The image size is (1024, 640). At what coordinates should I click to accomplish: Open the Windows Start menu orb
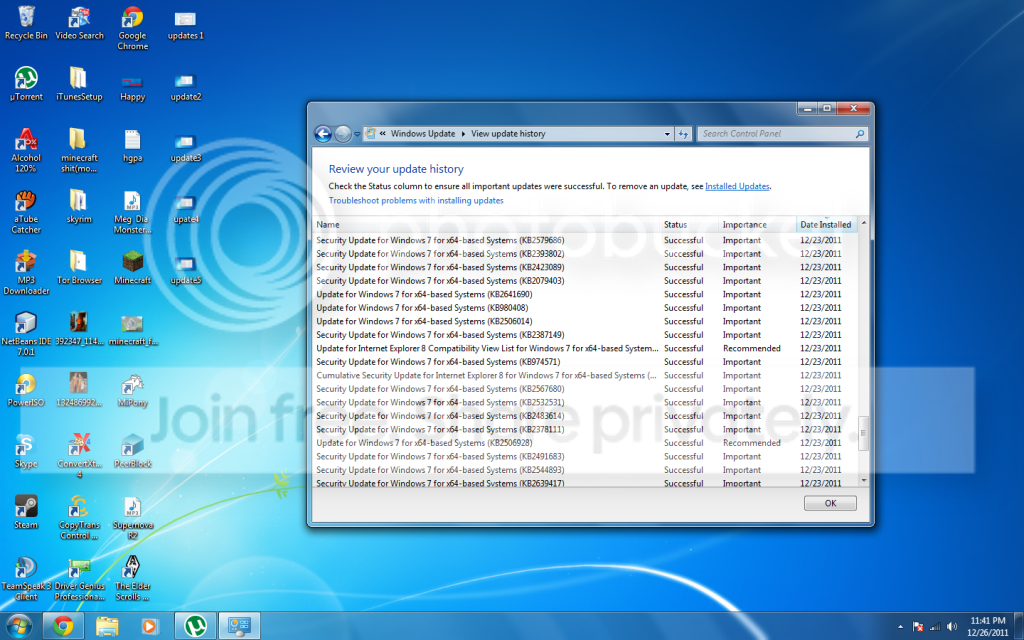click(19, 626)
